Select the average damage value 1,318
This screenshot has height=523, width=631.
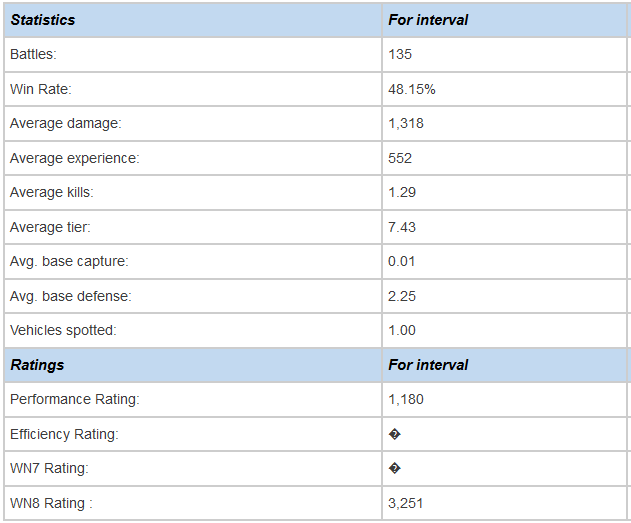coord(406,124)
